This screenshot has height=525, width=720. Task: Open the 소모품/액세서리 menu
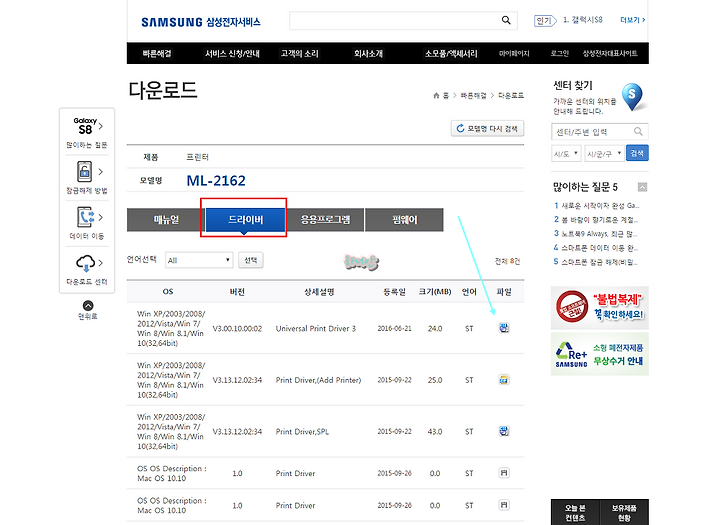coord(451,53)
